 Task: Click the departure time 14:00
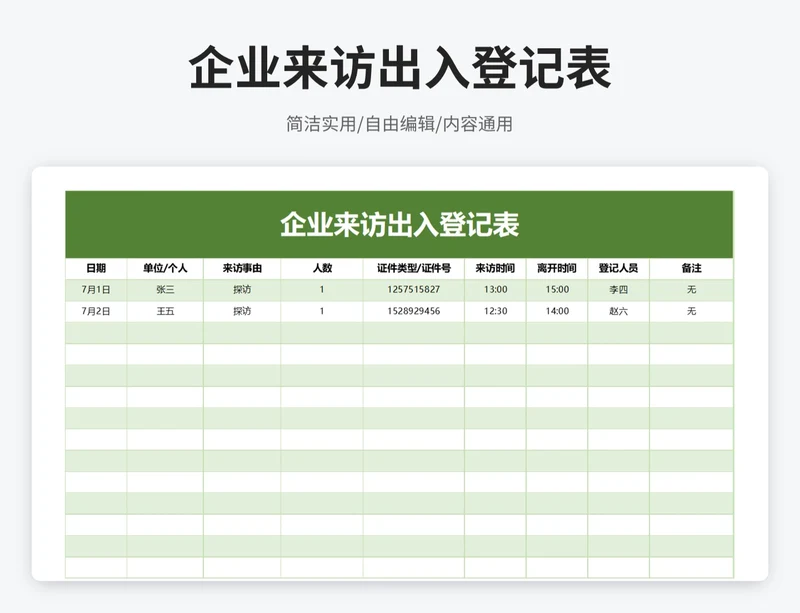point(557,311)
